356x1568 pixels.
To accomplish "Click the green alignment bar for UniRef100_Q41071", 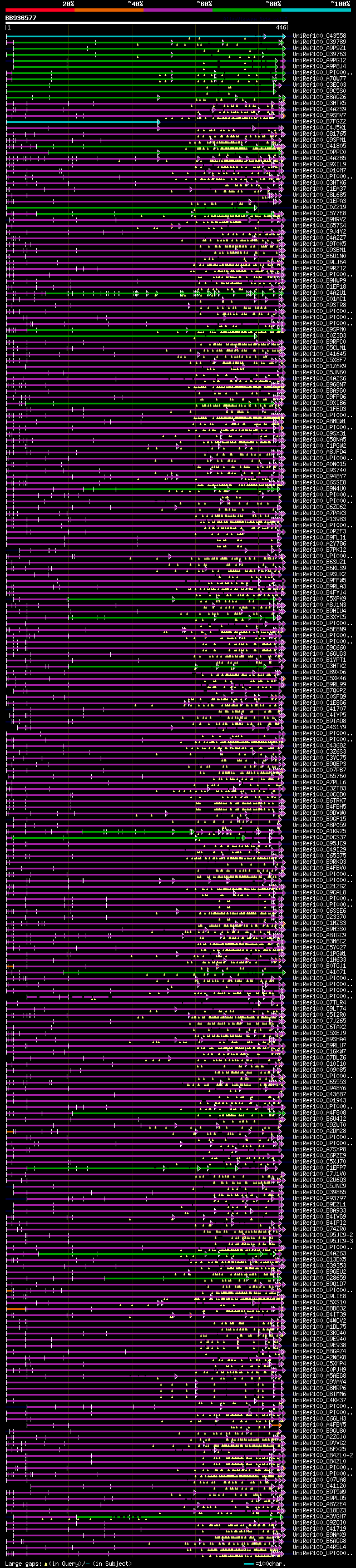I will pyautogui.click(x=173, y=972).
